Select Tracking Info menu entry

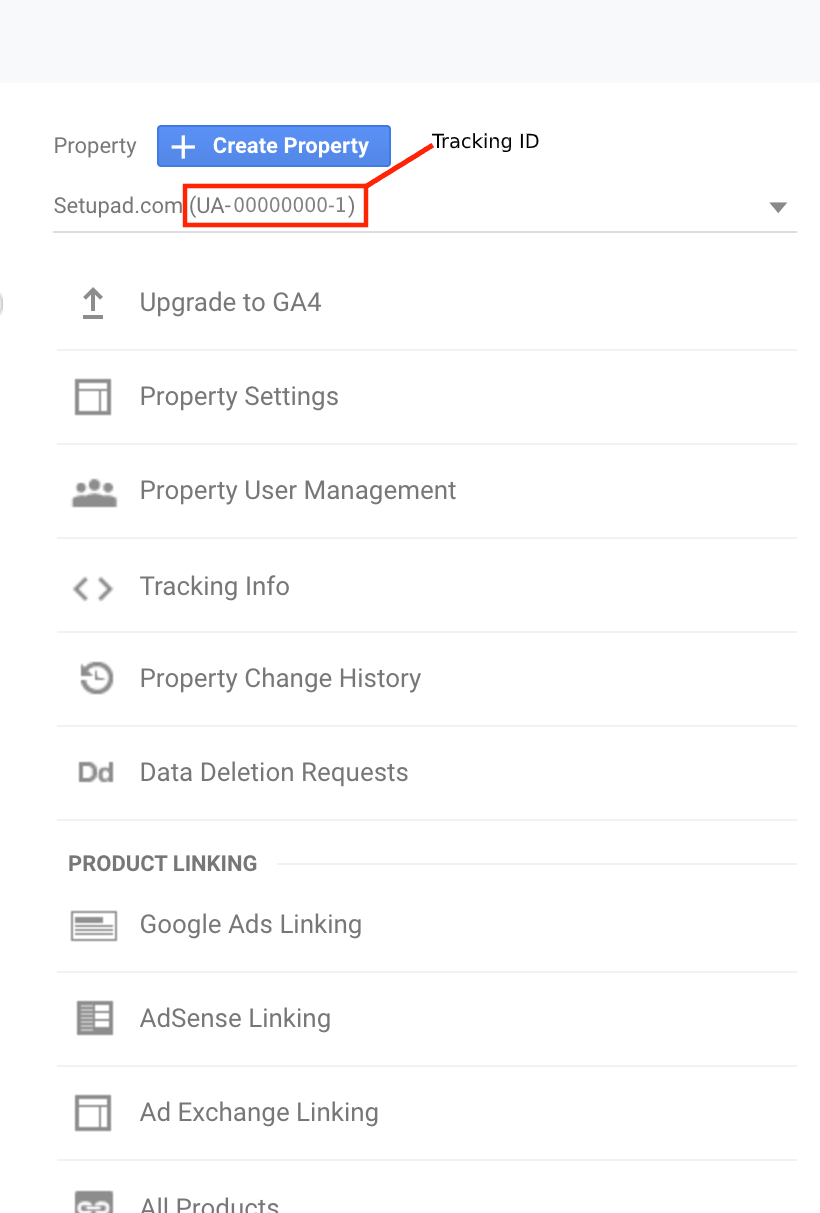coord(214,588)
